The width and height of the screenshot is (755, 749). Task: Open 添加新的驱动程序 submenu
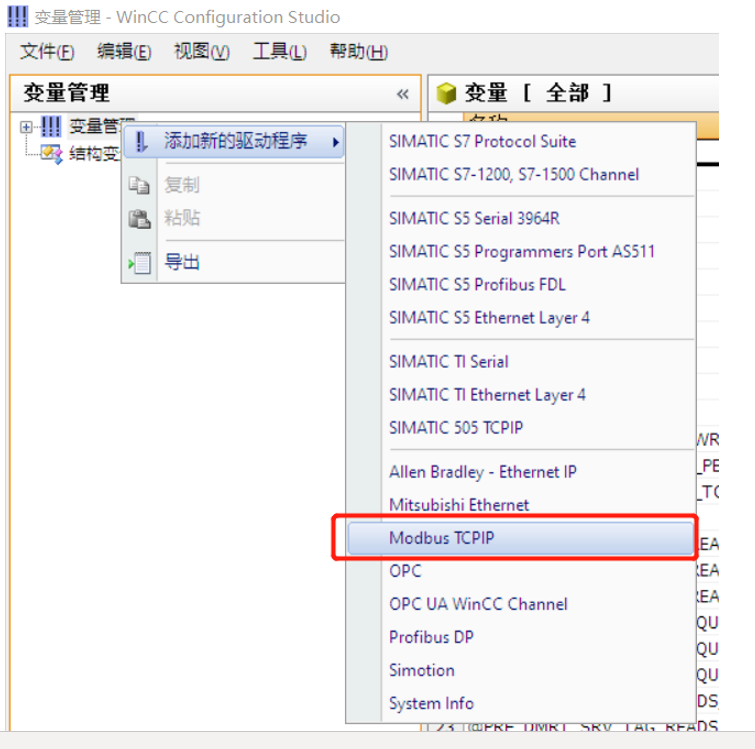point(234,142)
